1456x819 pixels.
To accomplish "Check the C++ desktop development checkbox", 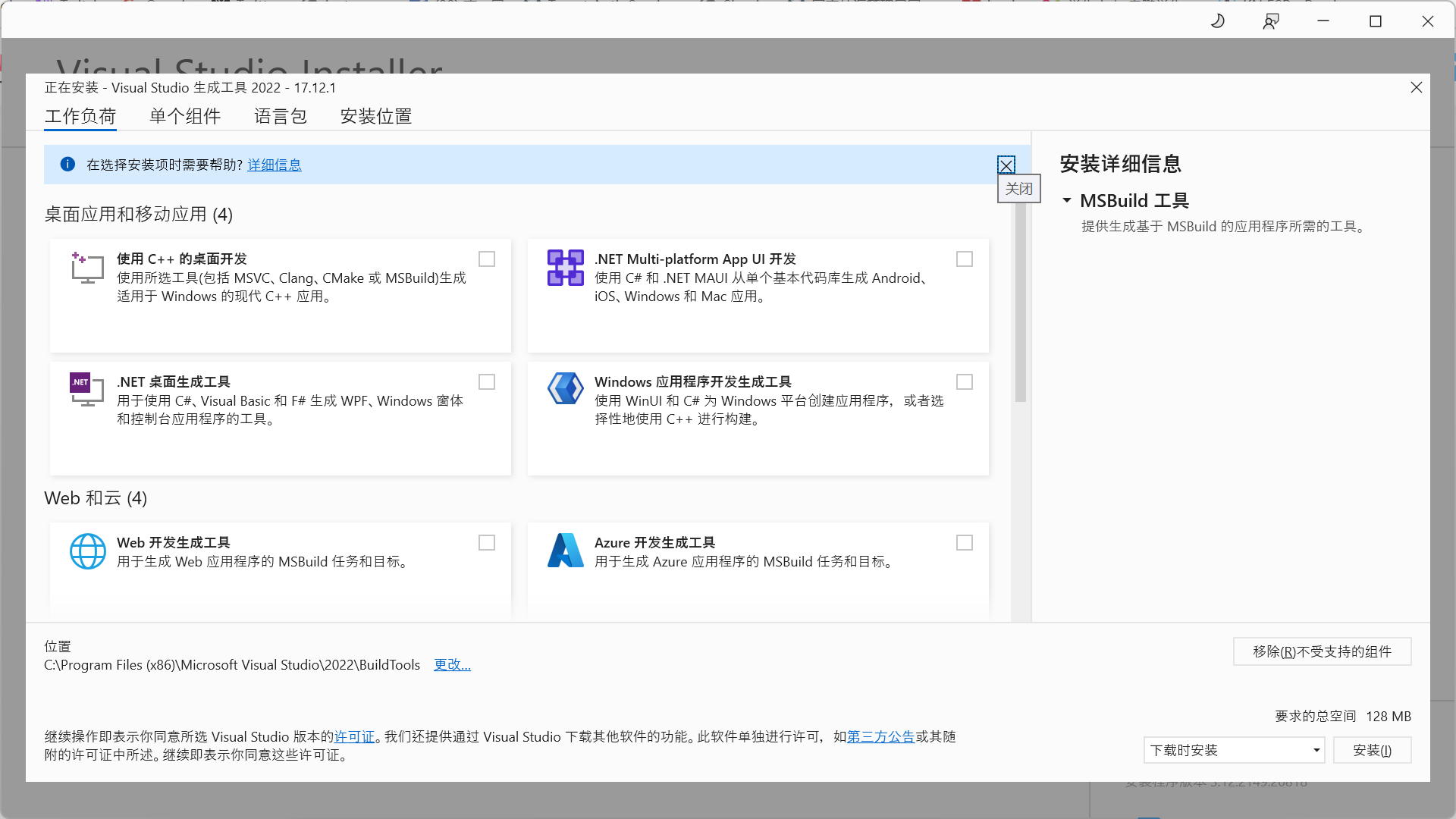I will coord(487,259).
